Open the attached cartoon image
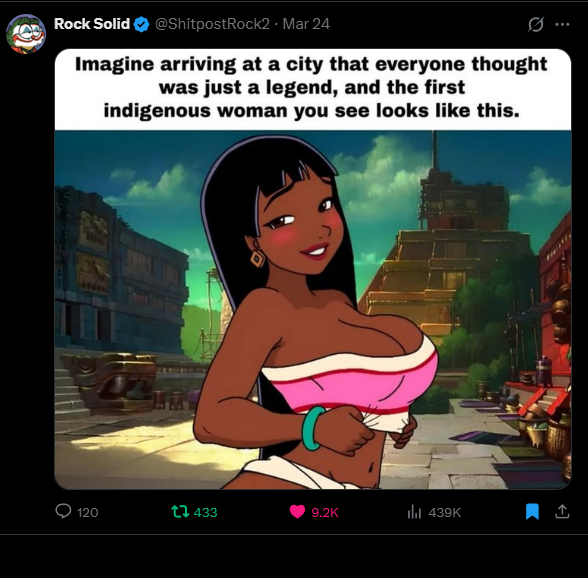 coord(313,309)
